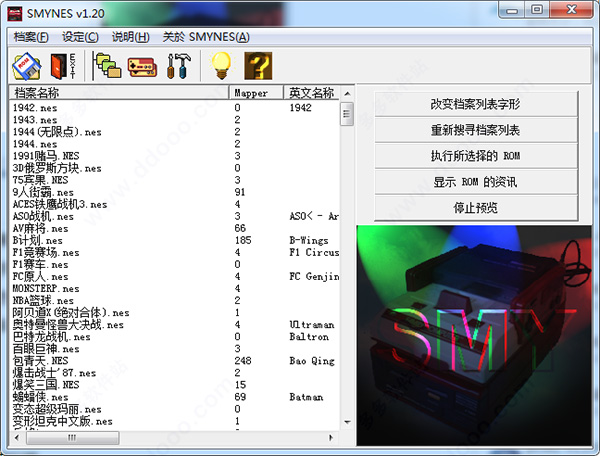The image size is (600, 456).
Task: Select ASO战机.nes in the list
Action: (43, 216)
